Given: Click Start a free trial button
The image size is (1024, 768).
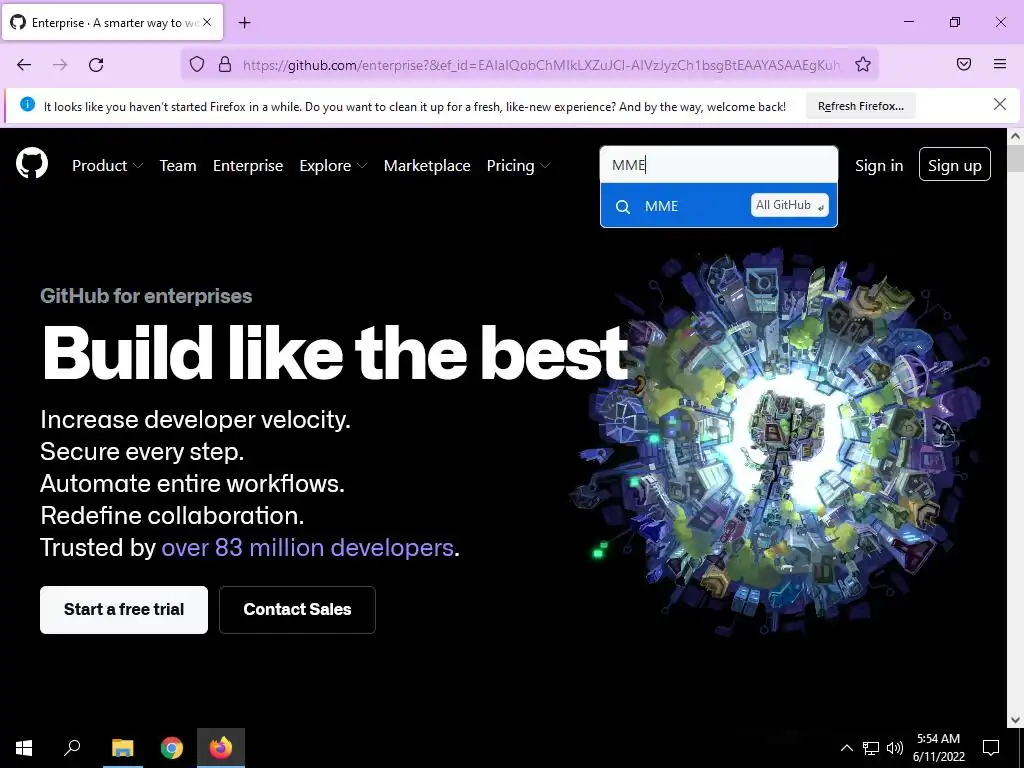Looking at the screenshot, I should pyautogui.click(x=124, y=610).
